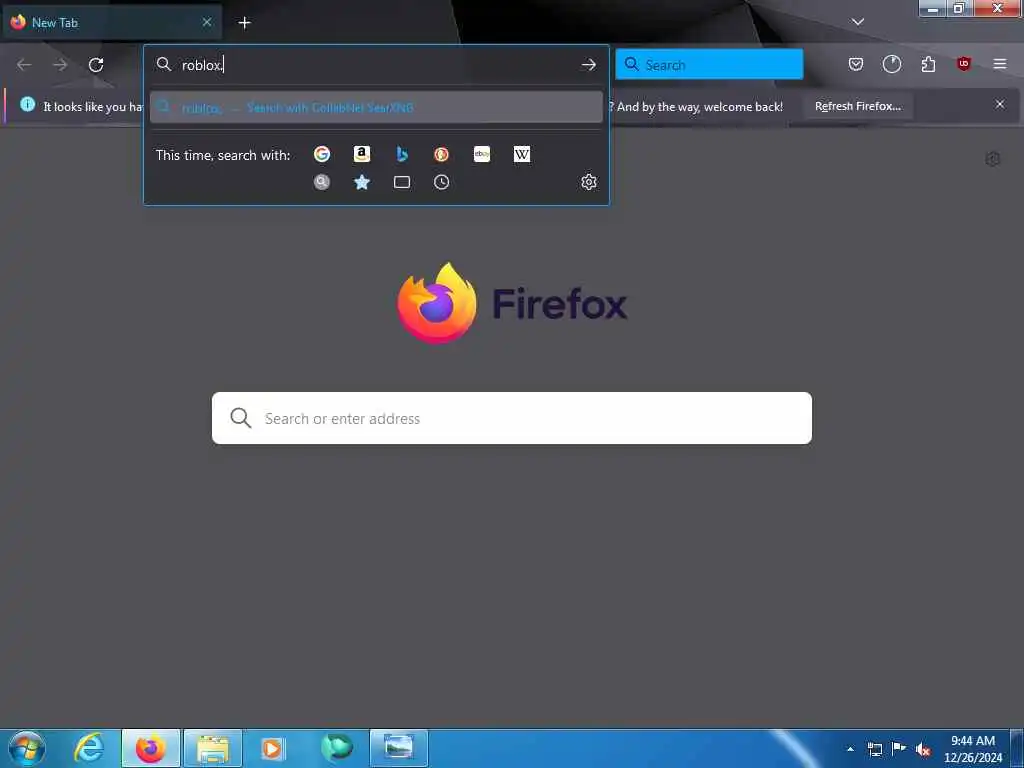Search this time with Bing
The height and width of the screenshot is (768, 1024).
(402, 154)
